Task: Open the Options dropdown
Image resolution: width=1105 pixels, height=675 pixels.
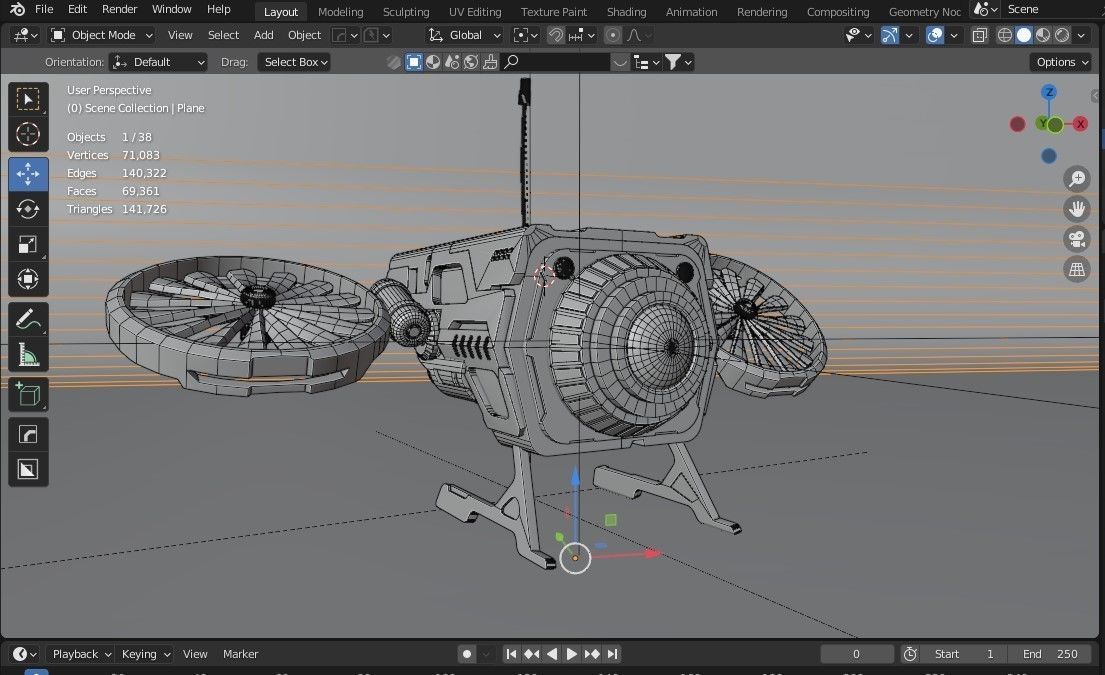Action: pyautogui.click(x=1061, y=62)
